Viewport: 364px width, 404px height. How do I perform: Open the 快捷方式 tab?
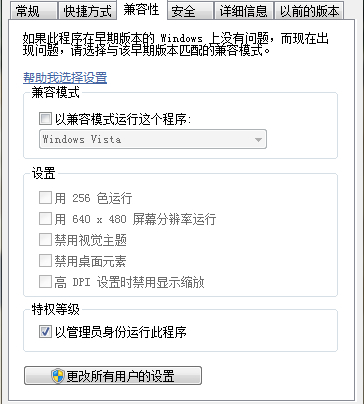point(87,11)
